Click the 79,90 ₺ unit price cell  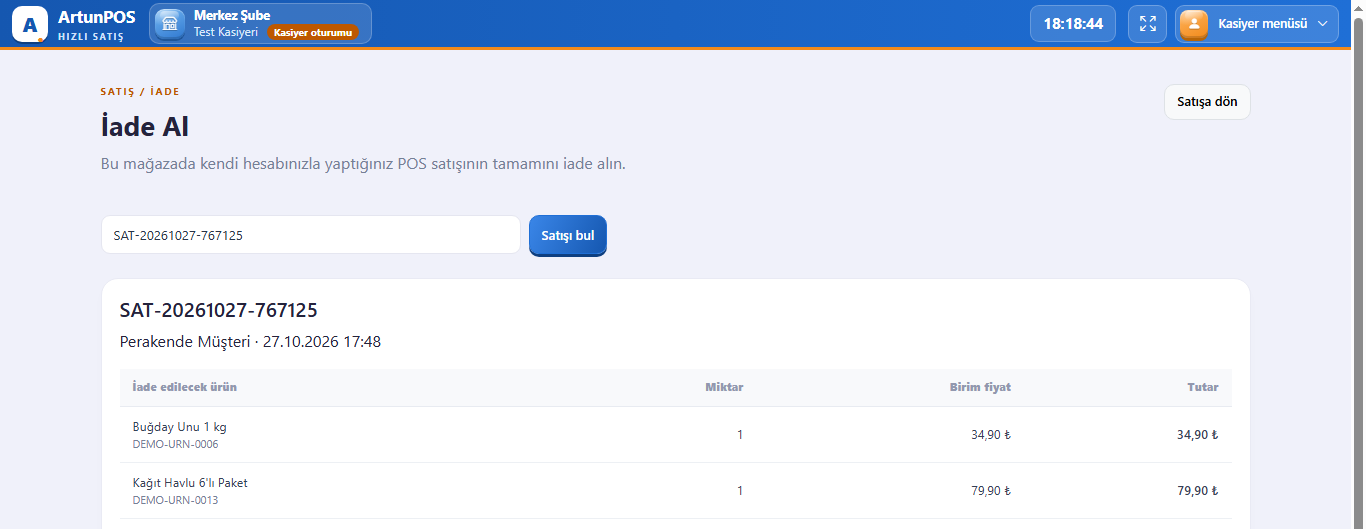point(991,491)
